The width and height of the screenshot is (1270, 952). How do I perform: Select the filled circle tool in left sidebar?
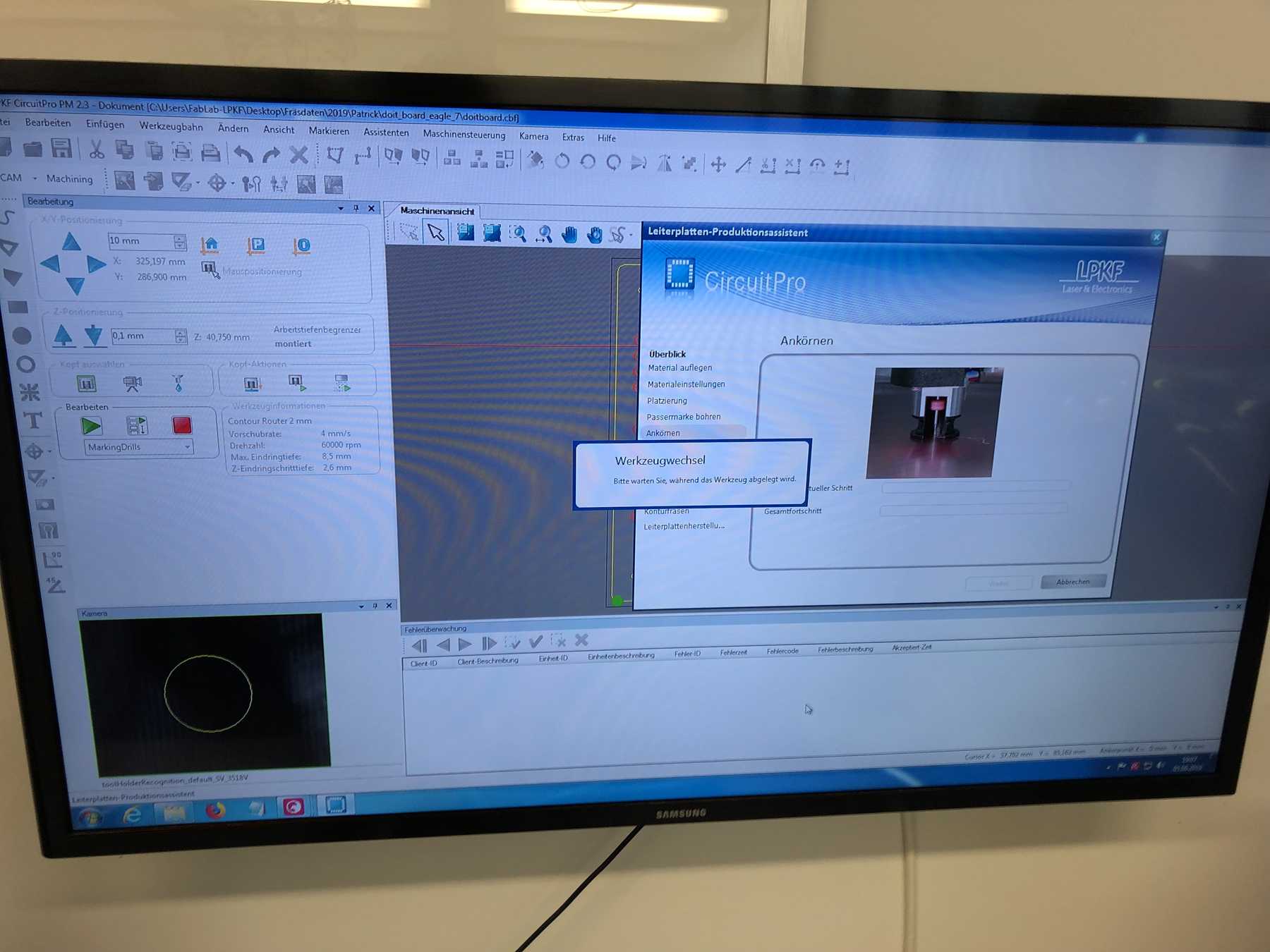[22, 336]
